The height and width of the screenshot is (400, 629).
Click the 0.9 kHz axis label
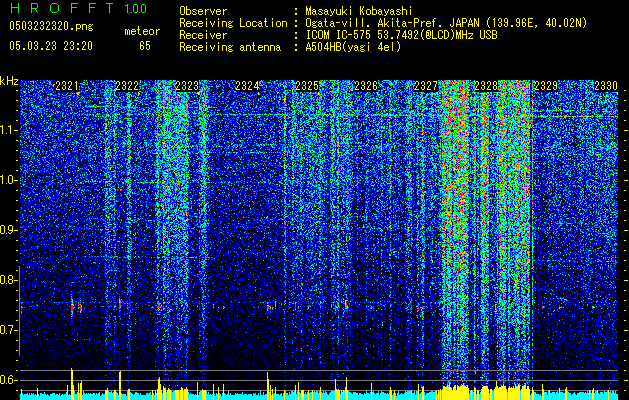(x=9, y=230)
